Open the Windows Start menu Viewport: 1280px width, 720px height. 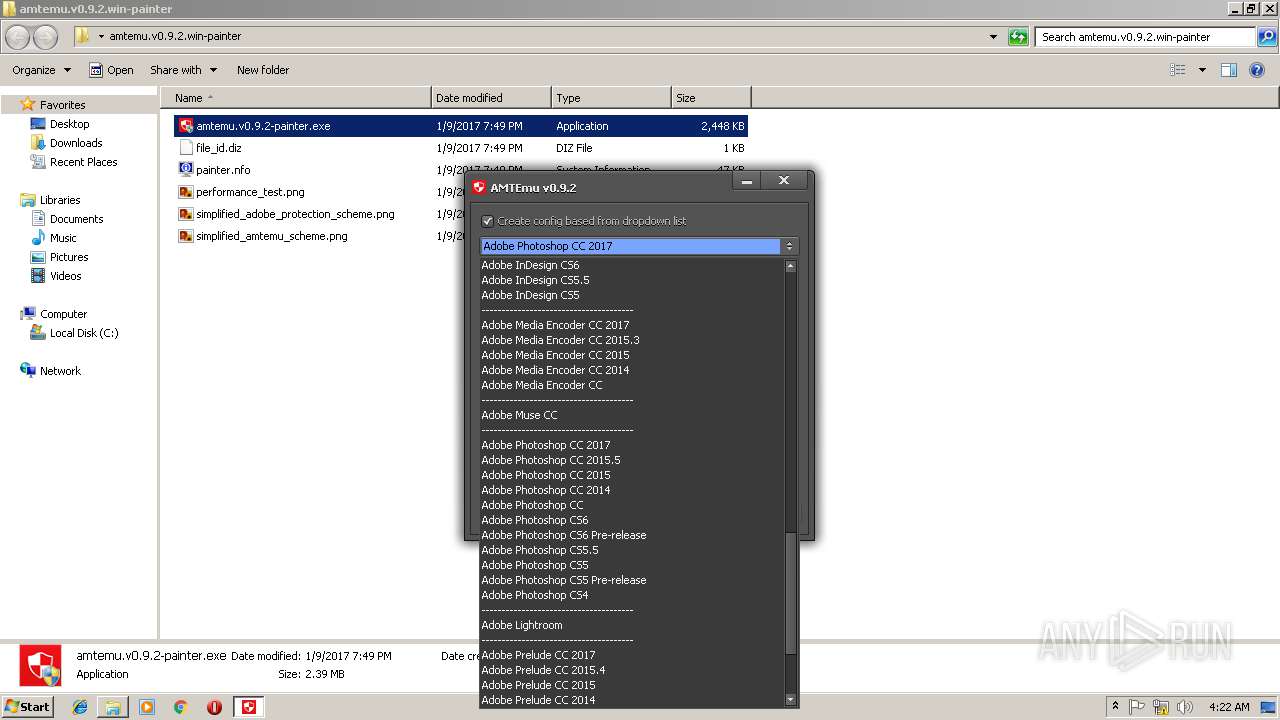pos(27,706)
